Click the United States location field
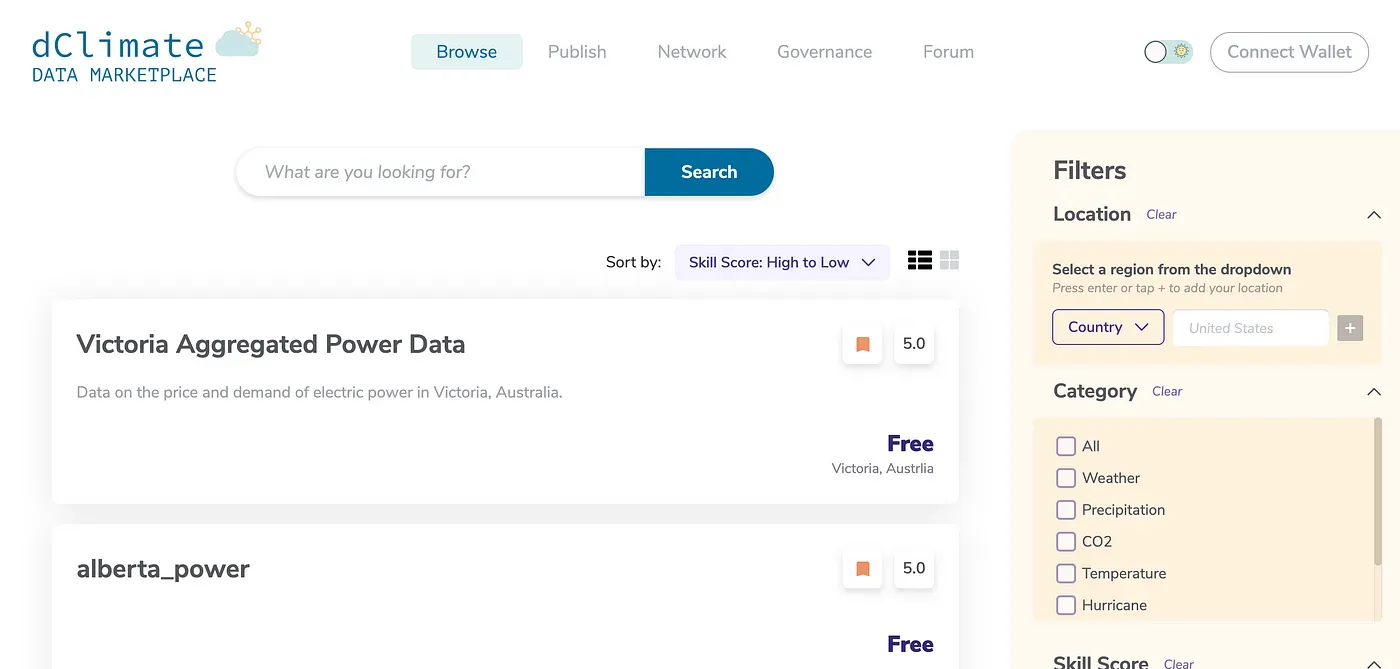 point(1251,328)
